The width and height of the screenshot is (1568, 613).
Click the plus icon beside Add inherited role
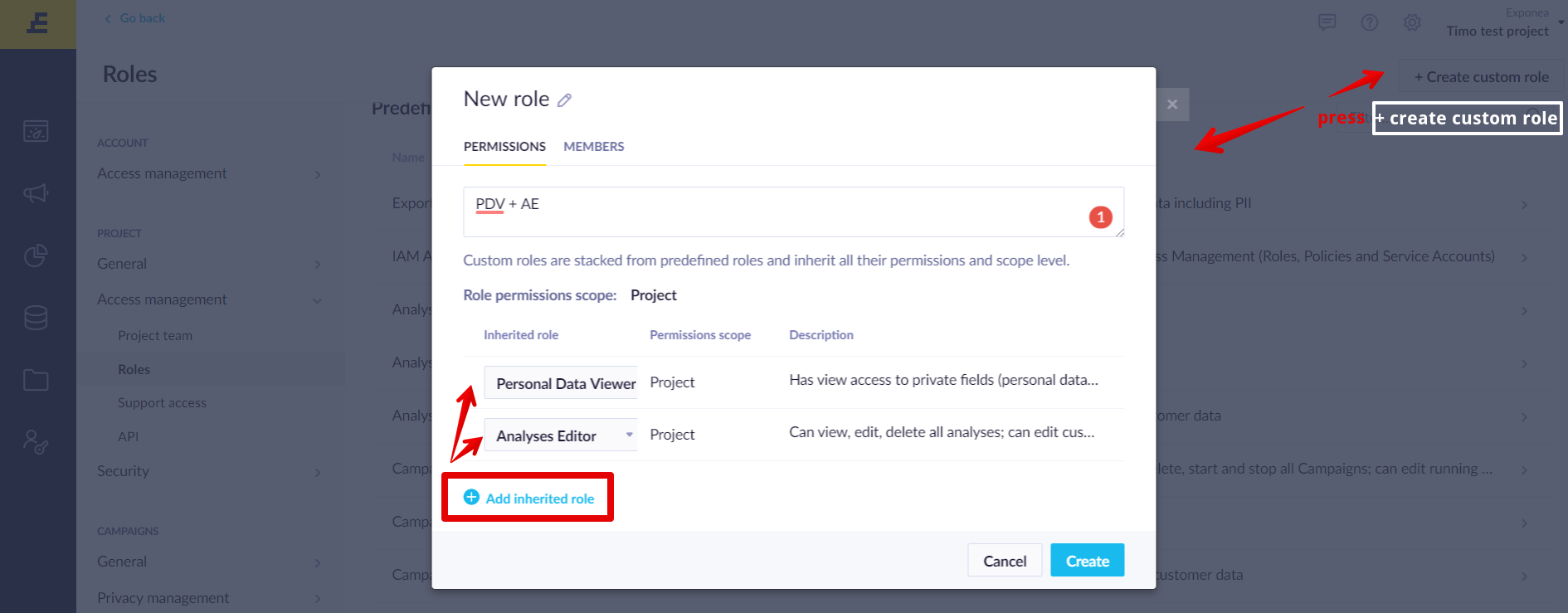(x=471, y=497)
